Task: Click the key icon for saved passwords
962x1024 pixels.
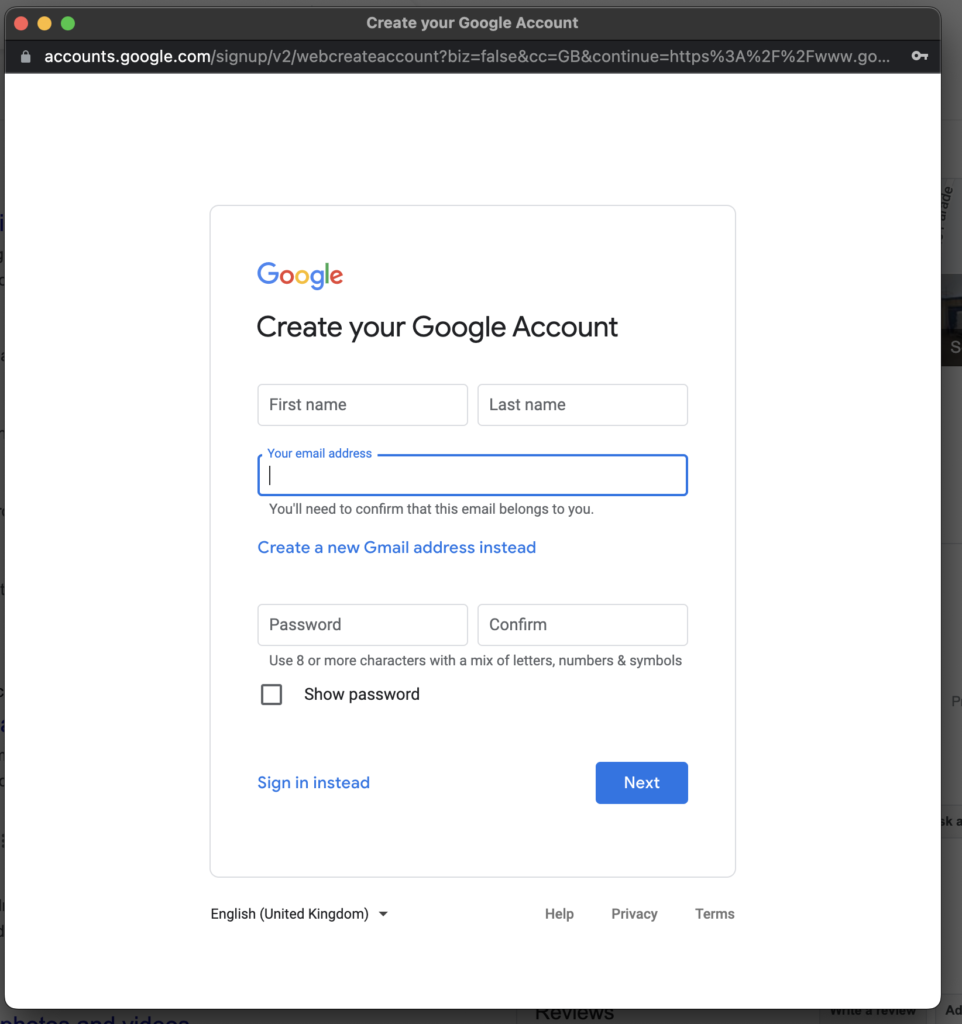Action: click(919, 57)
